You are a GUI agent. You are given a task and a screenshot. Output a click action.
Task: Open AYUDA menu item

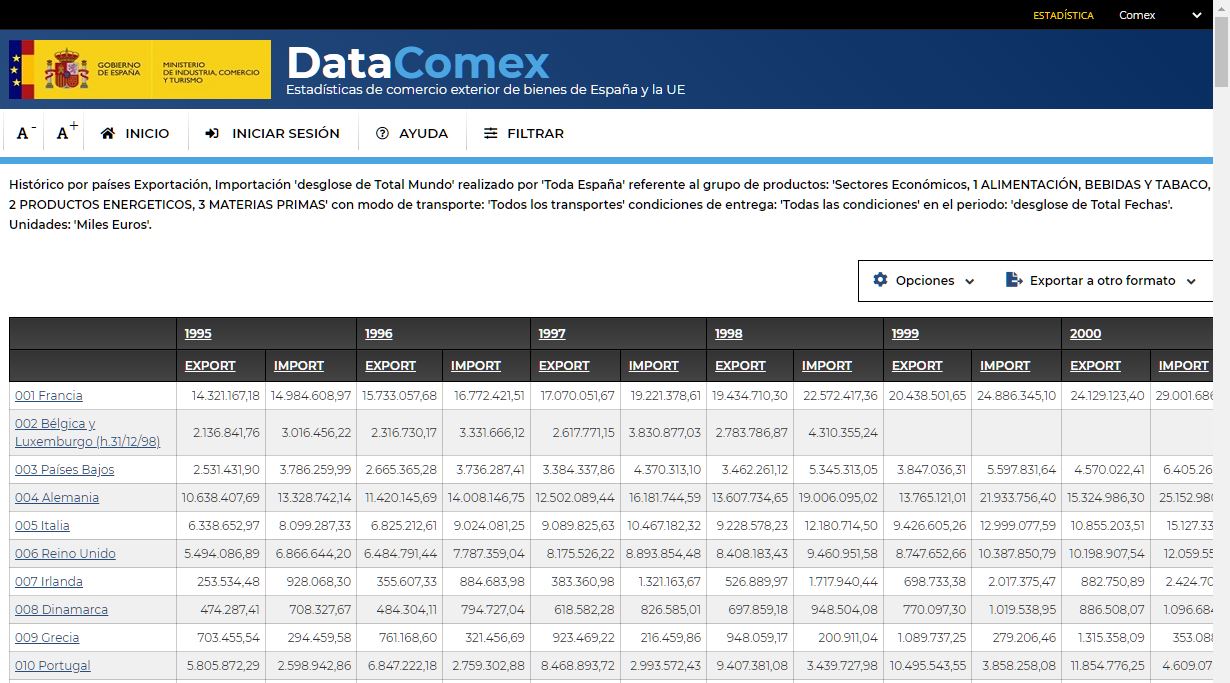coord(412,133)
